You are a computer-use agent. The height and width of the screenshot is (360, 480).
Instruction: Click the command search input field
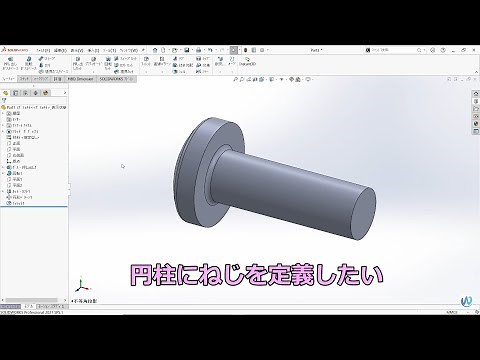pos(393,50)
